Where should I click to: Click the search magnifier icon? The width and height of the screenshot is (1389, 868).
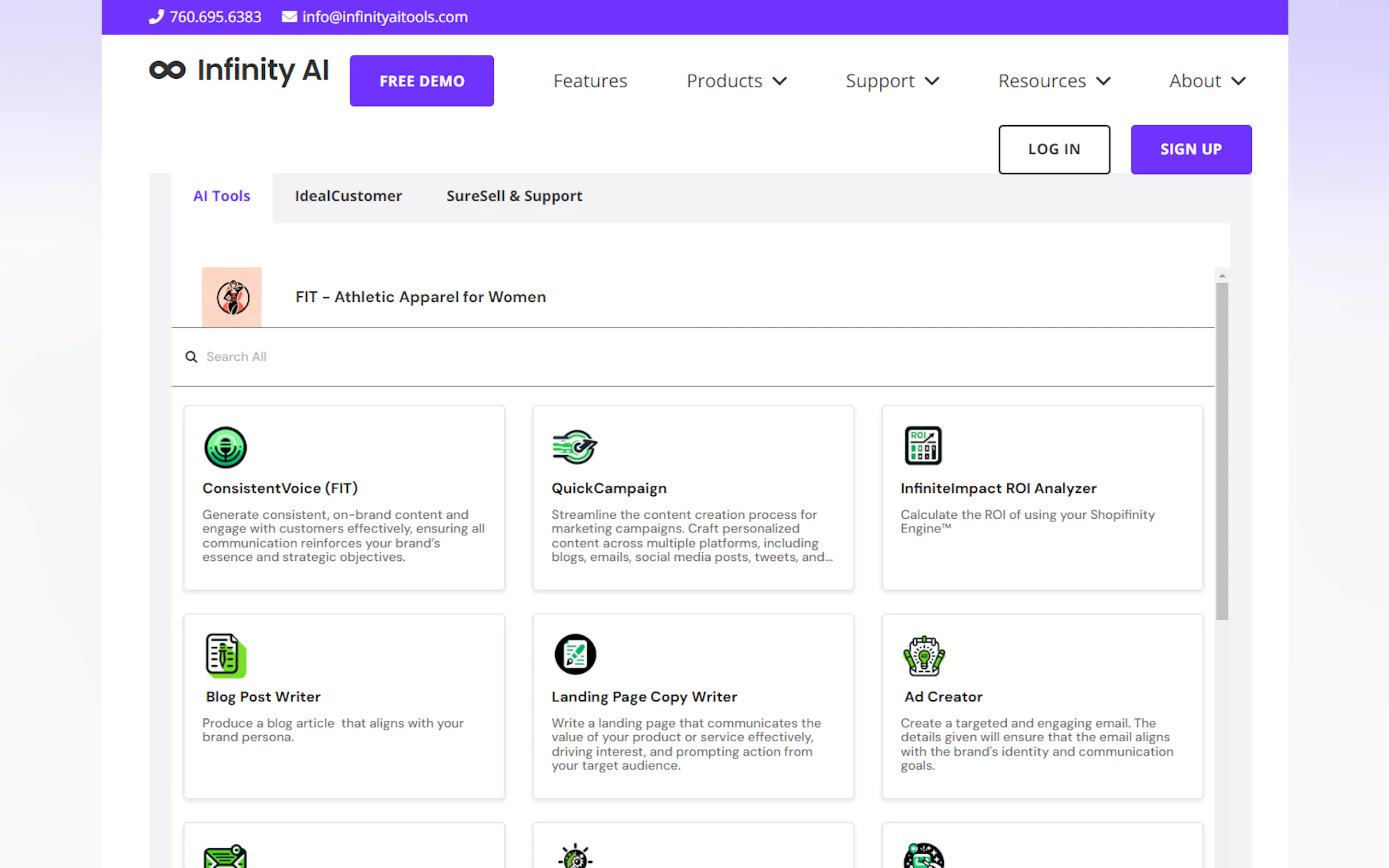click(x=191, y=357)
